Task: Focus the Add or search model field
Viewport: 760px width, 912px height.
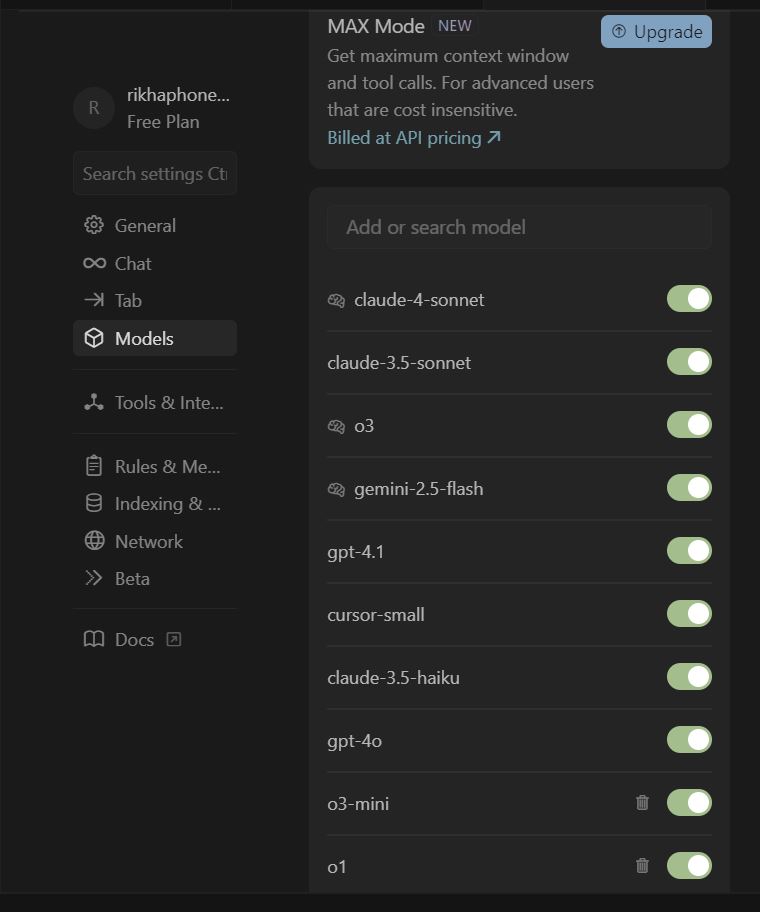Action: pos(519,227)
